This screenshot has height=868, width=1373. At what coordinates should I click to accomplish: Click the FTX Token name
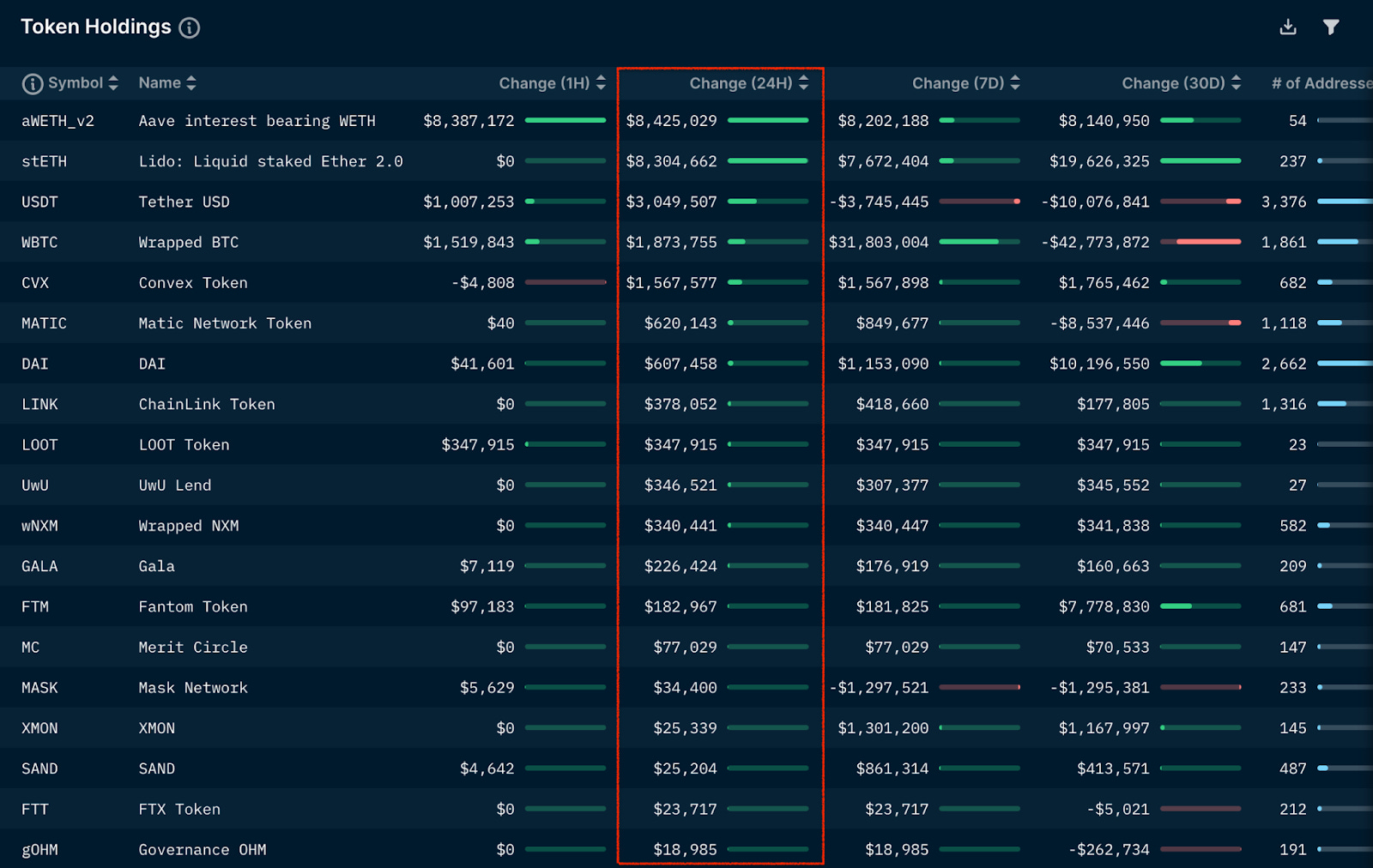point(179,810)
